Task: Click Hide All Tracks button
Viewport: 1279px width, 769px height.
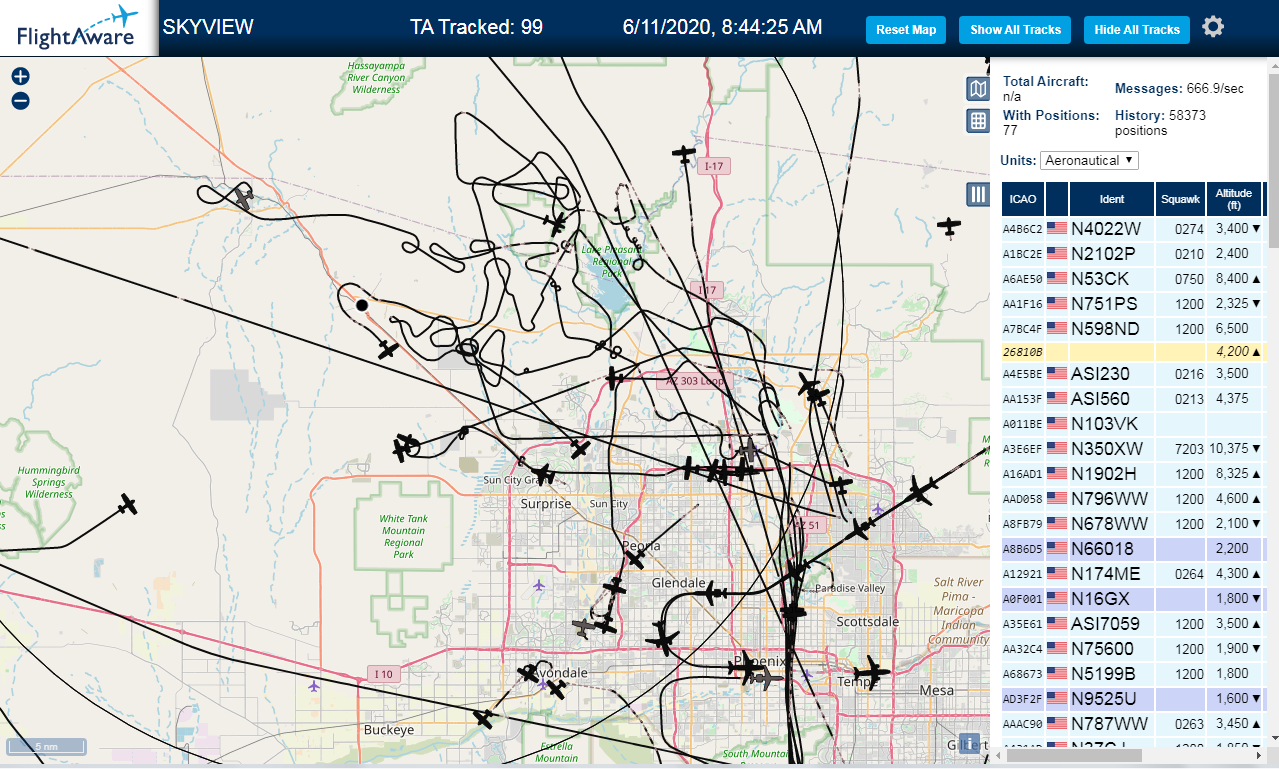Action: pyautogui.click(x=1137, y=30)
